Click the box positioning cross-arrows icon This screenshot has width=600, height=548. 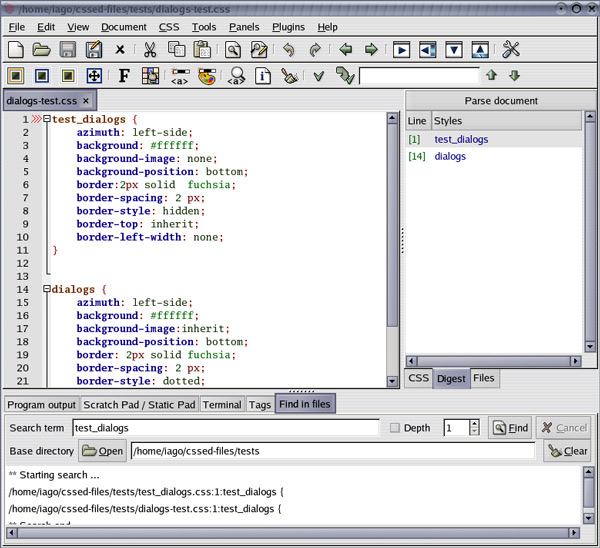[x=94, y=76]
